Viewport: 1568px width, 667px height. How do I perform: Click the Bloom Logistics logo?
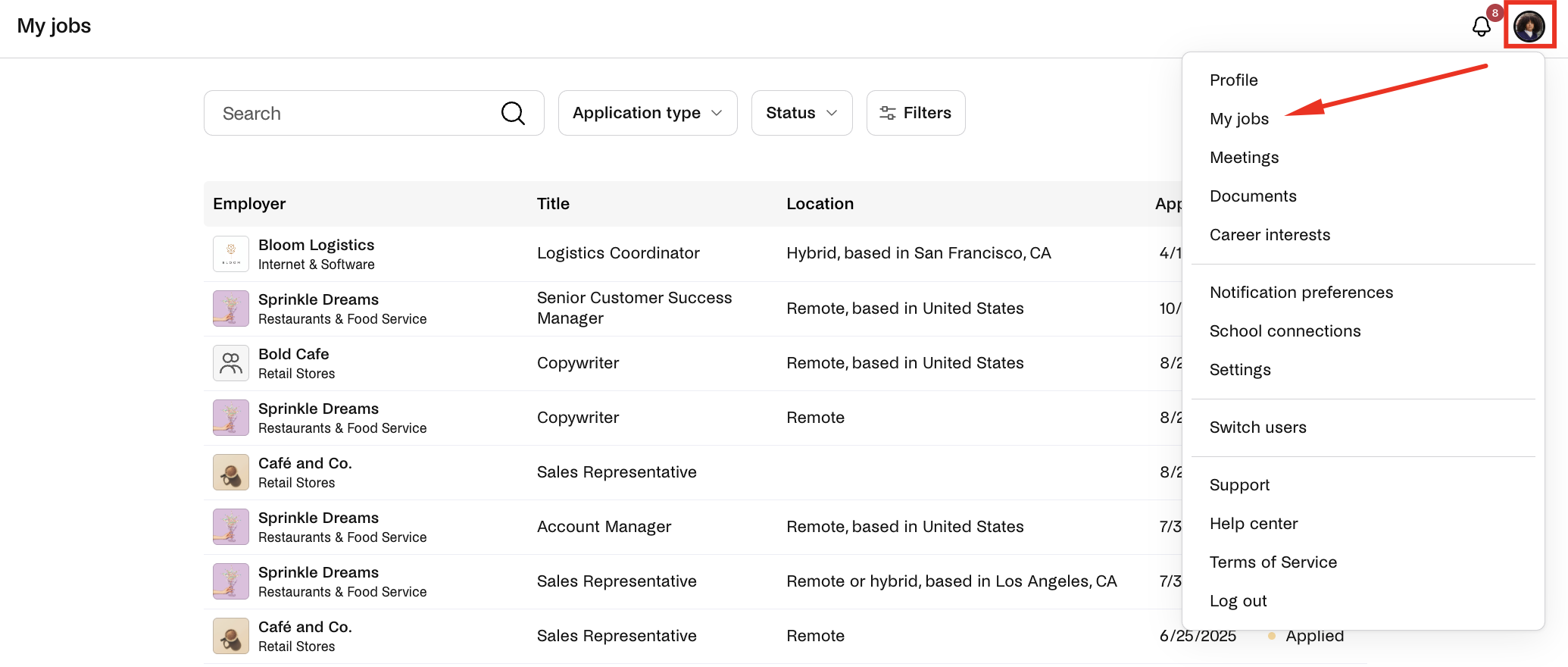[x=231, y=254]
